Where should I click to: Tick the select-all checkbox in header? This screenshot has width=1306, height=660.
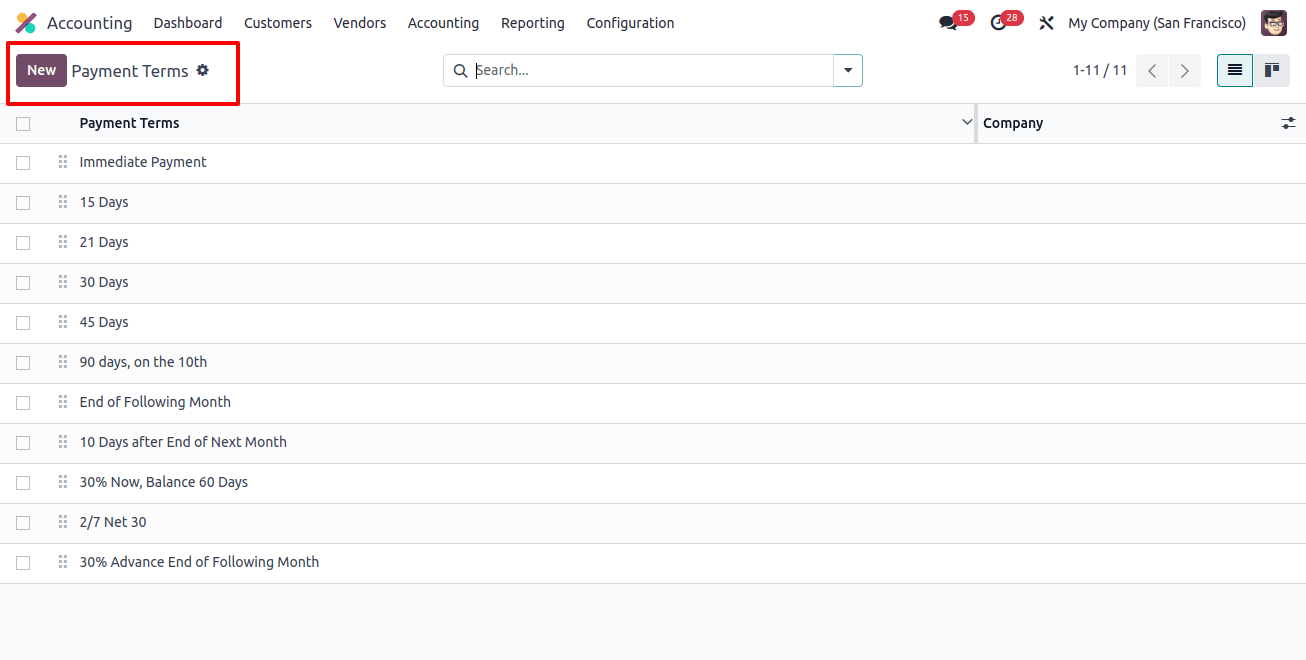(x=23, y=124)
